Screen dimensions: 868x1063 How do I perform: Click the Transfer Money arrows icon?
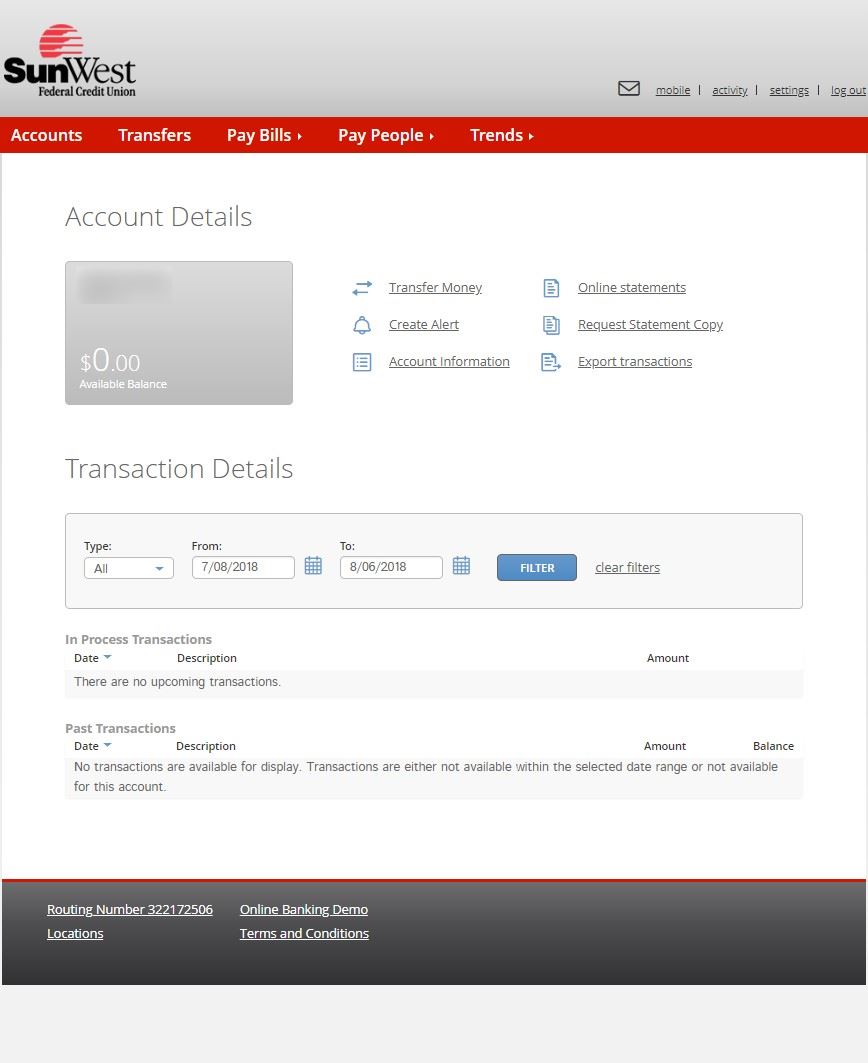tap(362, 288)
